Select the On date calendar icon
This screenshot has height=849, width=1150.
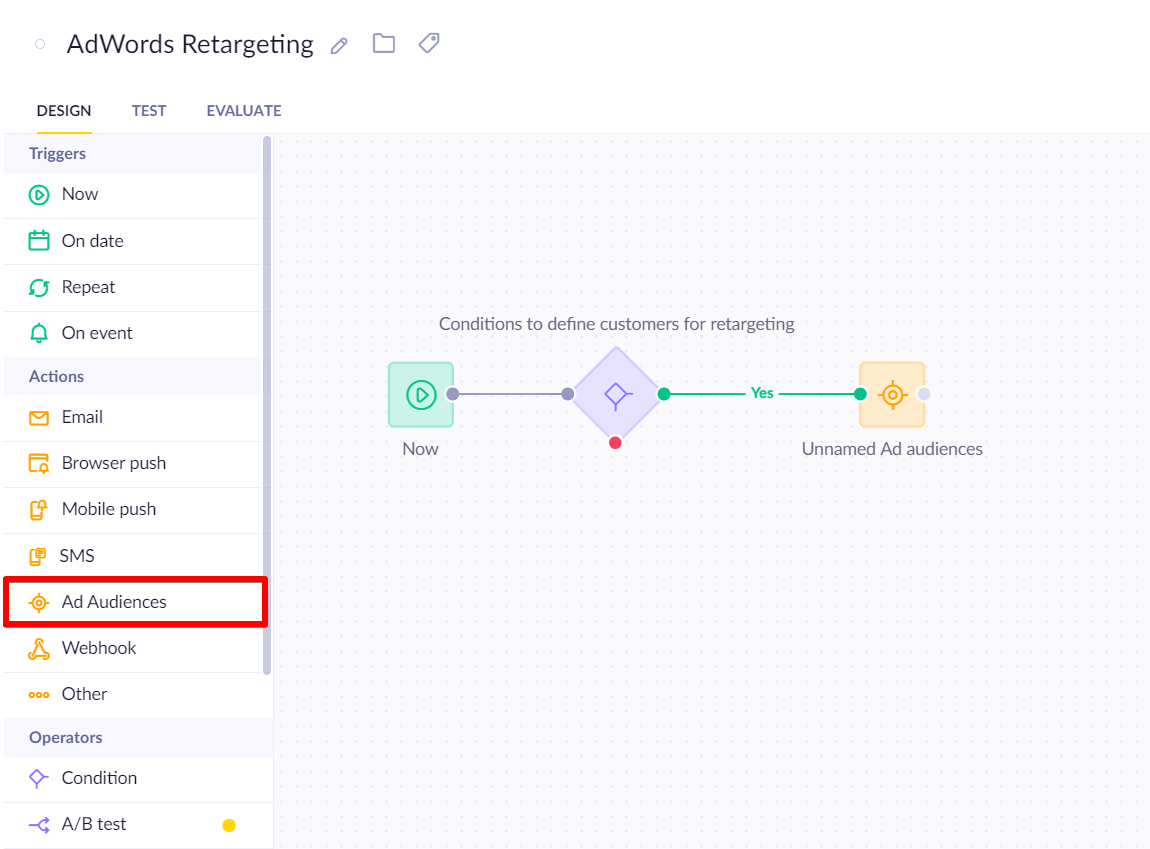[39, 240]
